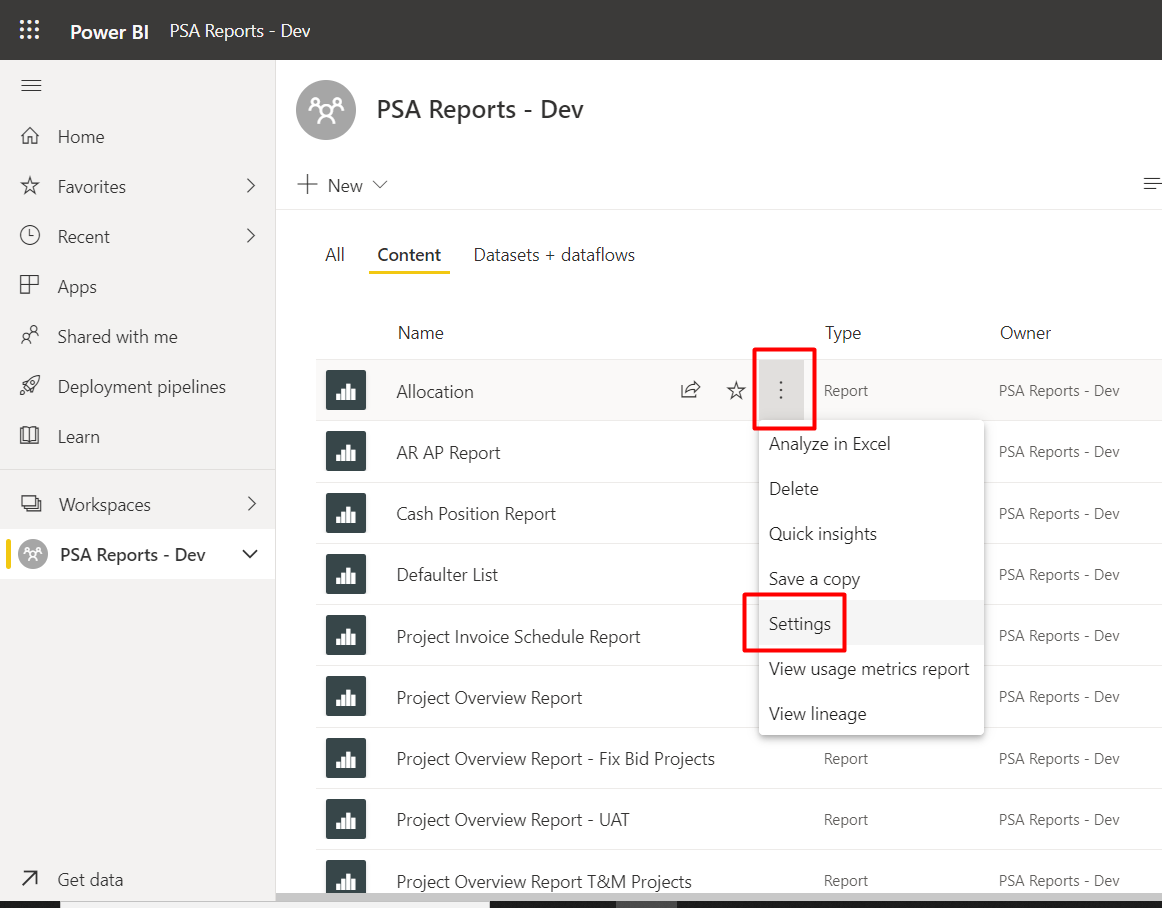Viewport: 1162px width, 908px height.
Task: Sort the list by Name column header
Action: (420, 333)
